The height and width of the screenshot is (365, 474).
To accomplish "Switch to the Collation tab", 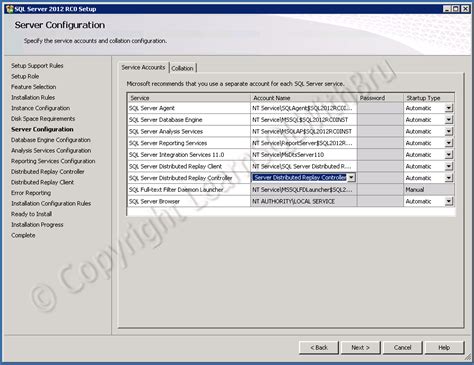I will click(182, 68).
